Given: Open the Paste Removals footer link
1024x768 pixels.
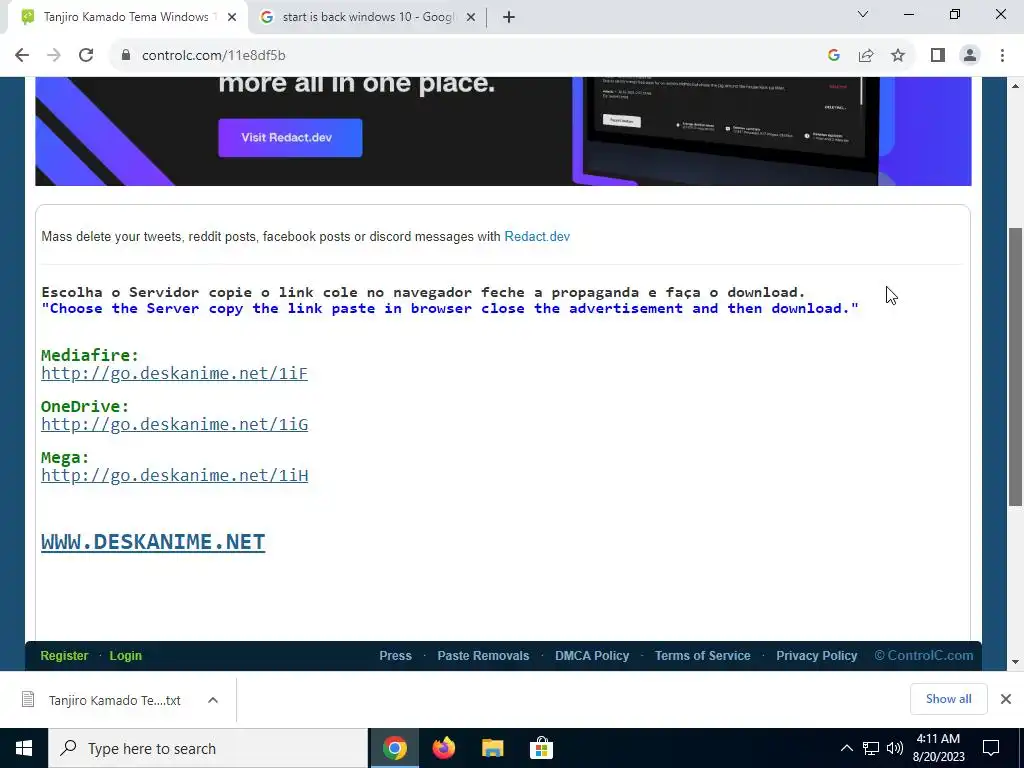Looking at the screenshot, I should click(483, 656).
